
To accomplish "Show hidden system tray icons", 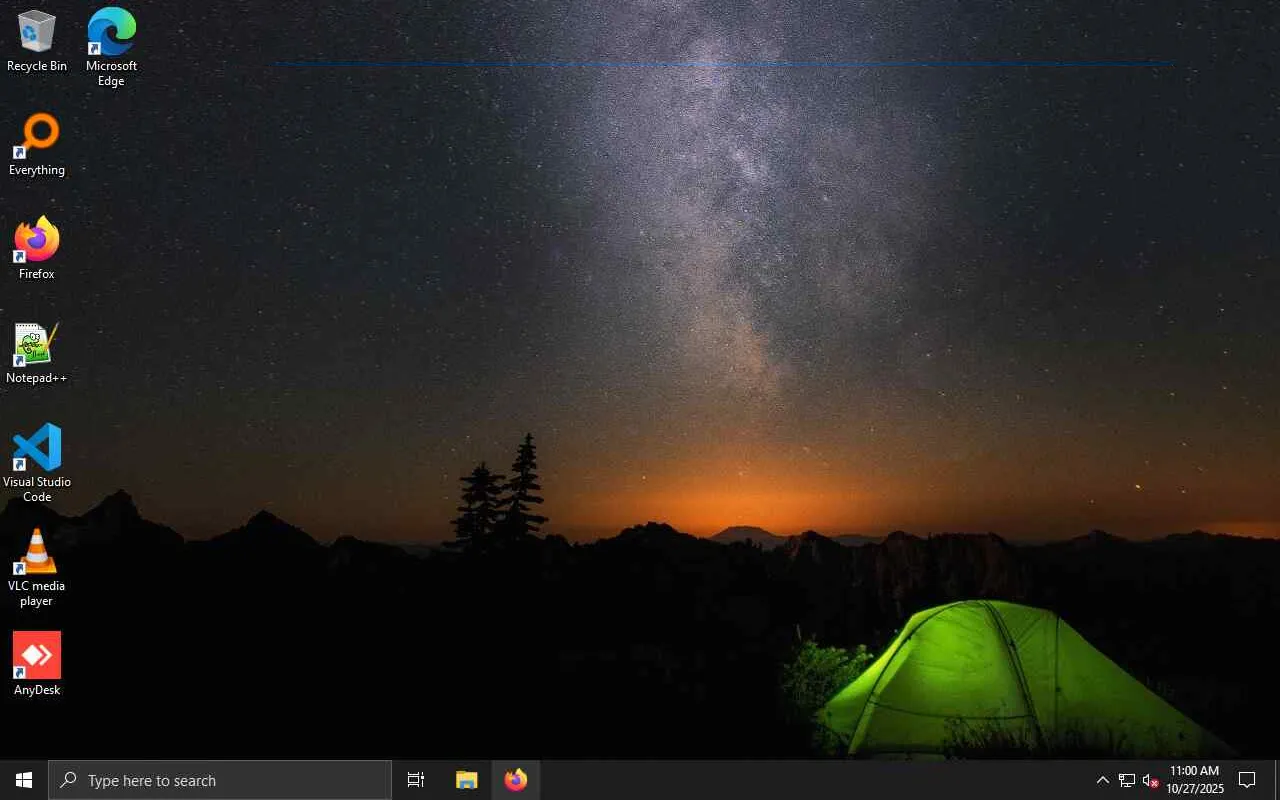I will point(1103,780).
